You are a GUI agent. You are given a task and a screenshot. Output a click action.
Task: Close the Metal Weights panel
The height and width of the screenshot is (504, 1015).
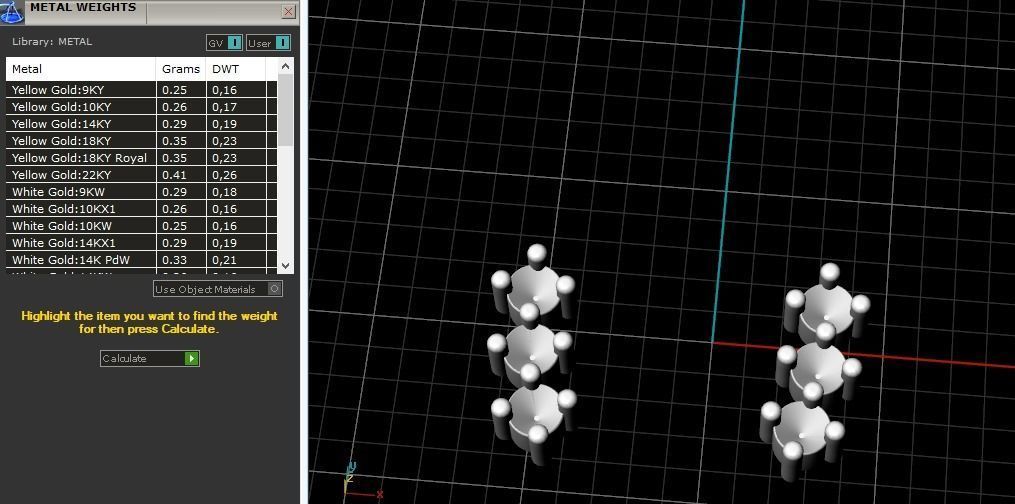(289, 12)
